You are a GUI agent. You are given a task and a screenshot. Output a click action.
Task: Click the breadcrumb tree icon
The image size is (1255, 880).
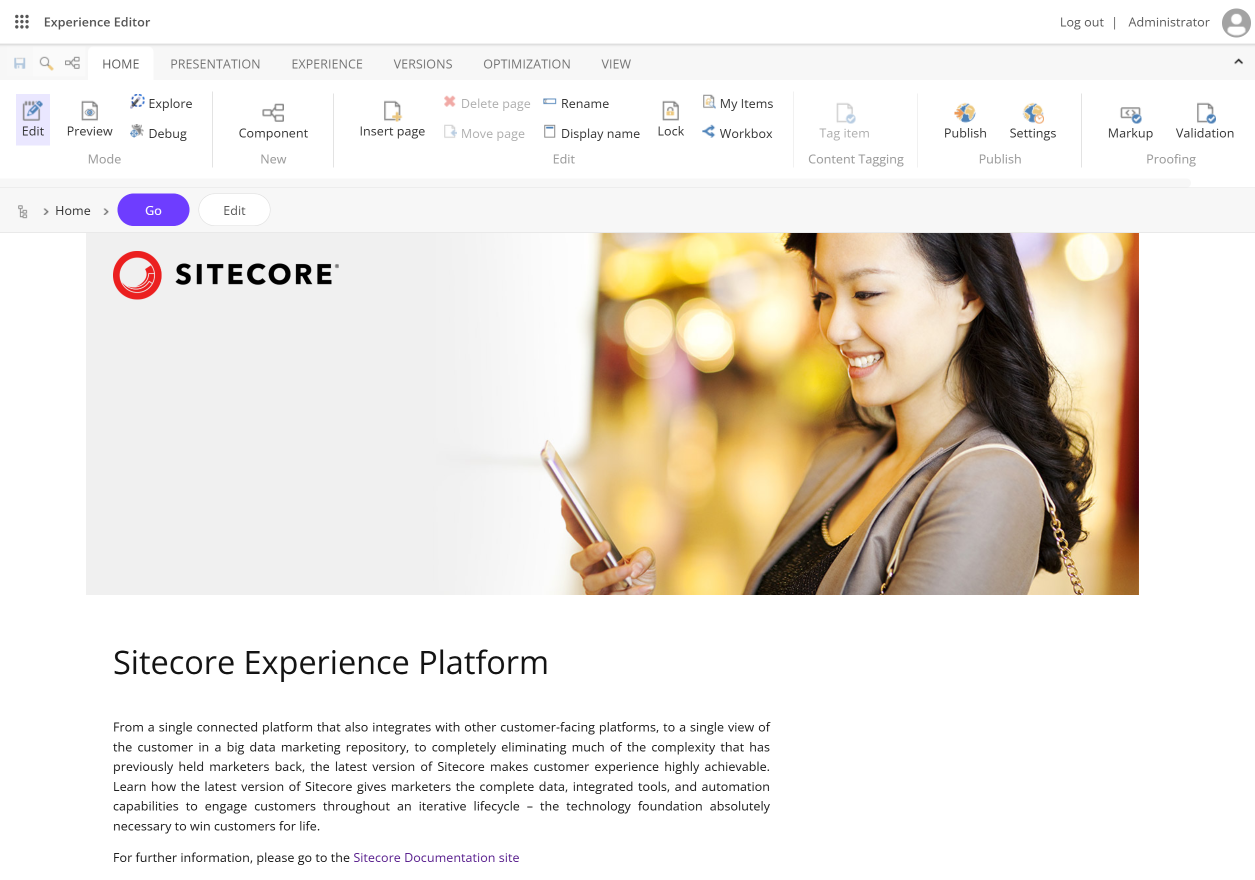[x=22, y=211]
